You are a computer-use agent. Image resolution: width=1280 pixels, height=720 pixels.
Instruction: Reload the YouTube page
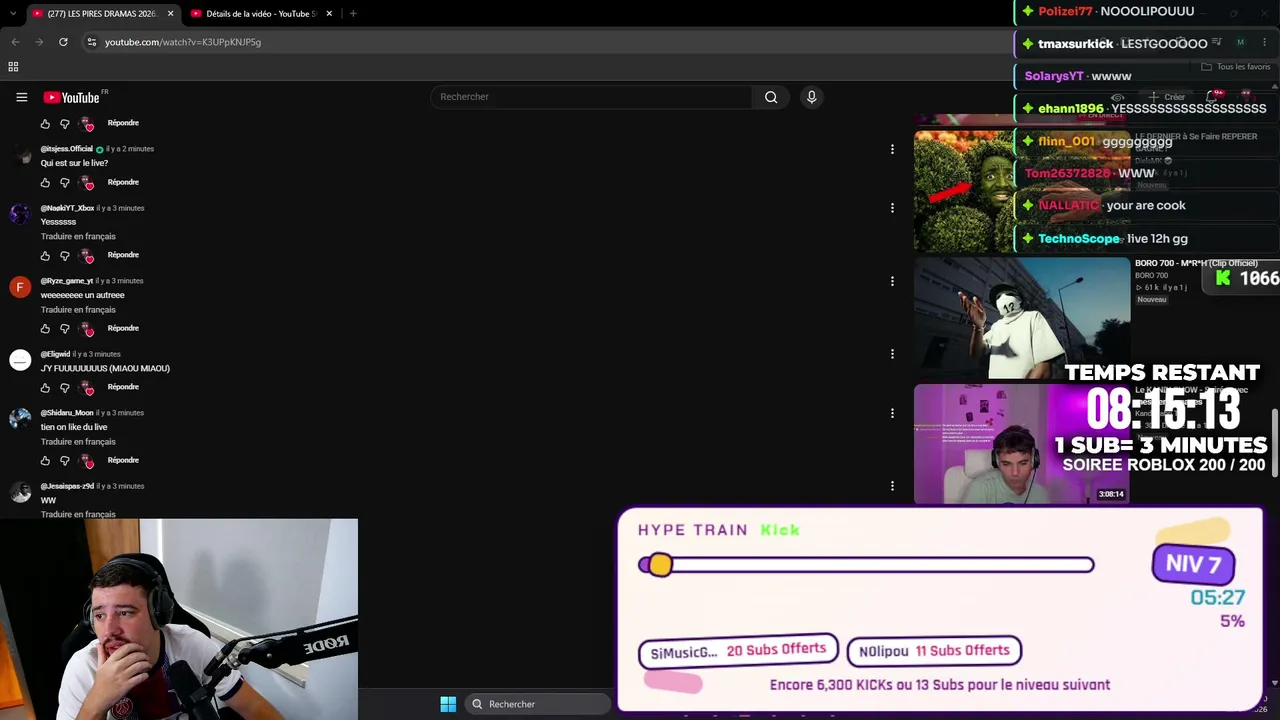click(63, 42)
